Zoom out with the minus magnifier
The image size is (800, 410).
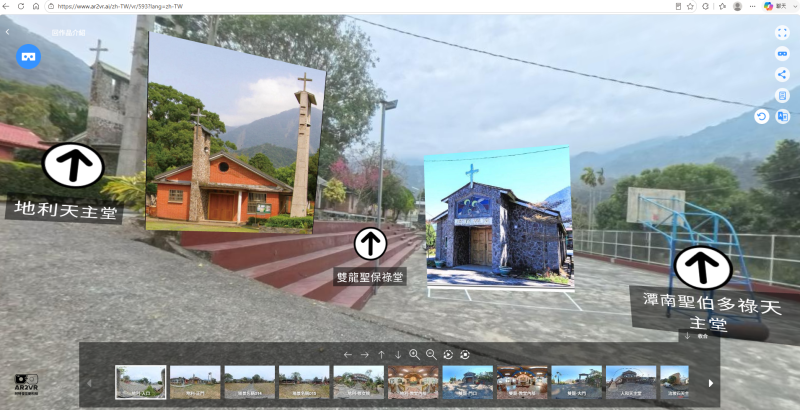pos(431,355)
